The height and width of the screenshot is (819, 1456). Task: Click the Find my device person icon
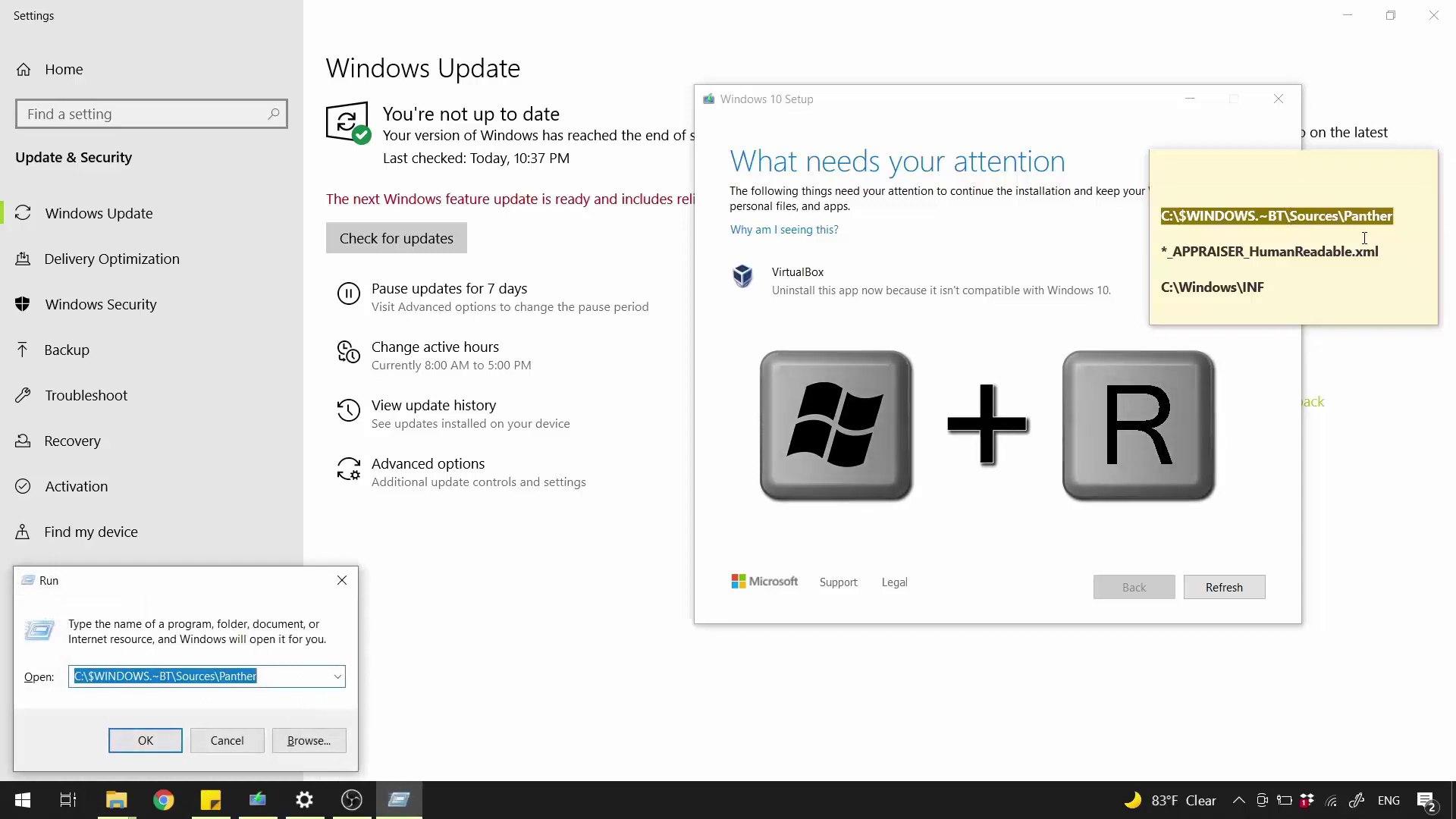(23, 532)
